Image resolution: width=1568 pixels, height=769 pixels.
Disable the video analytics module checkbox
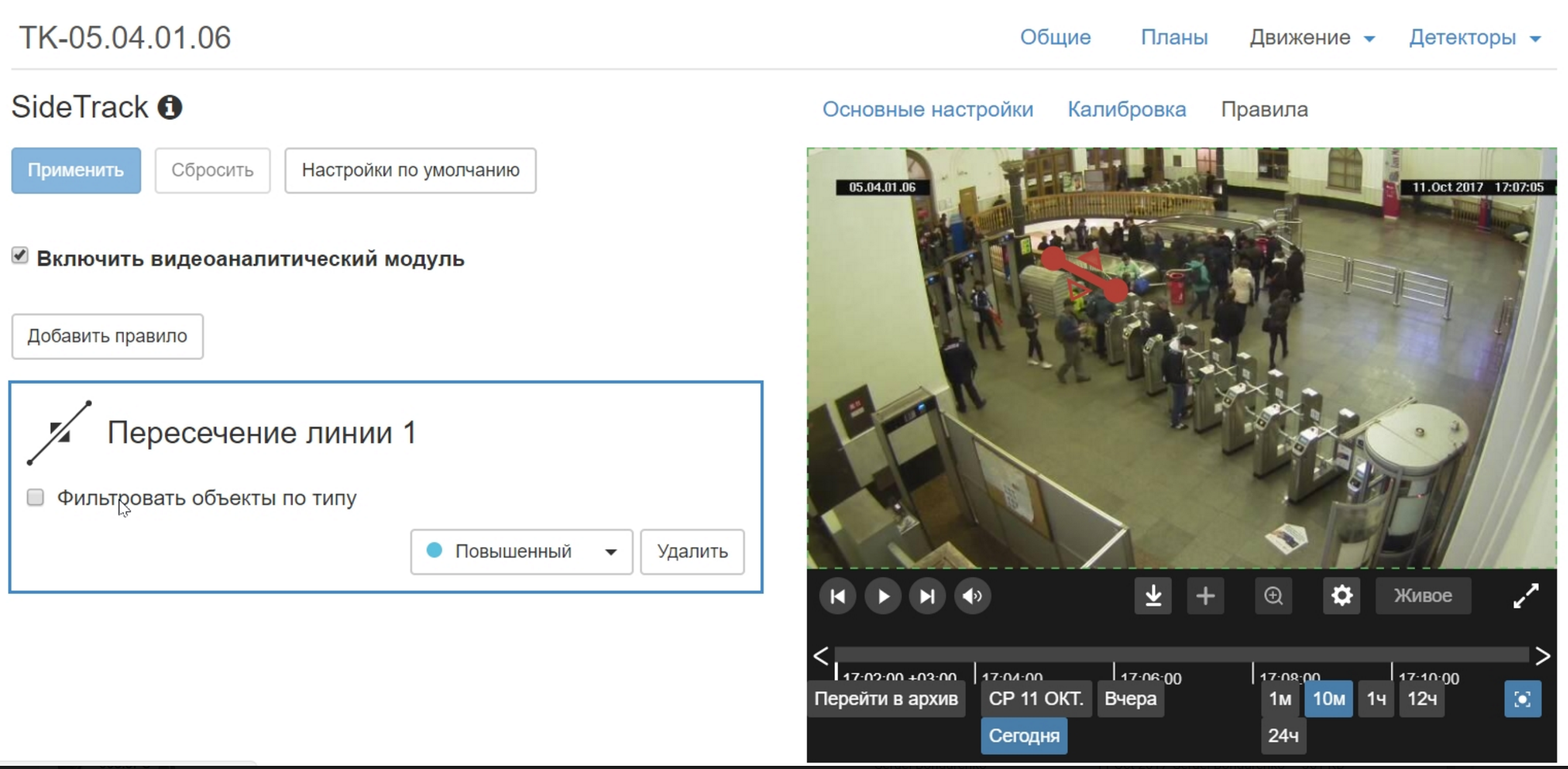(20, 255)
